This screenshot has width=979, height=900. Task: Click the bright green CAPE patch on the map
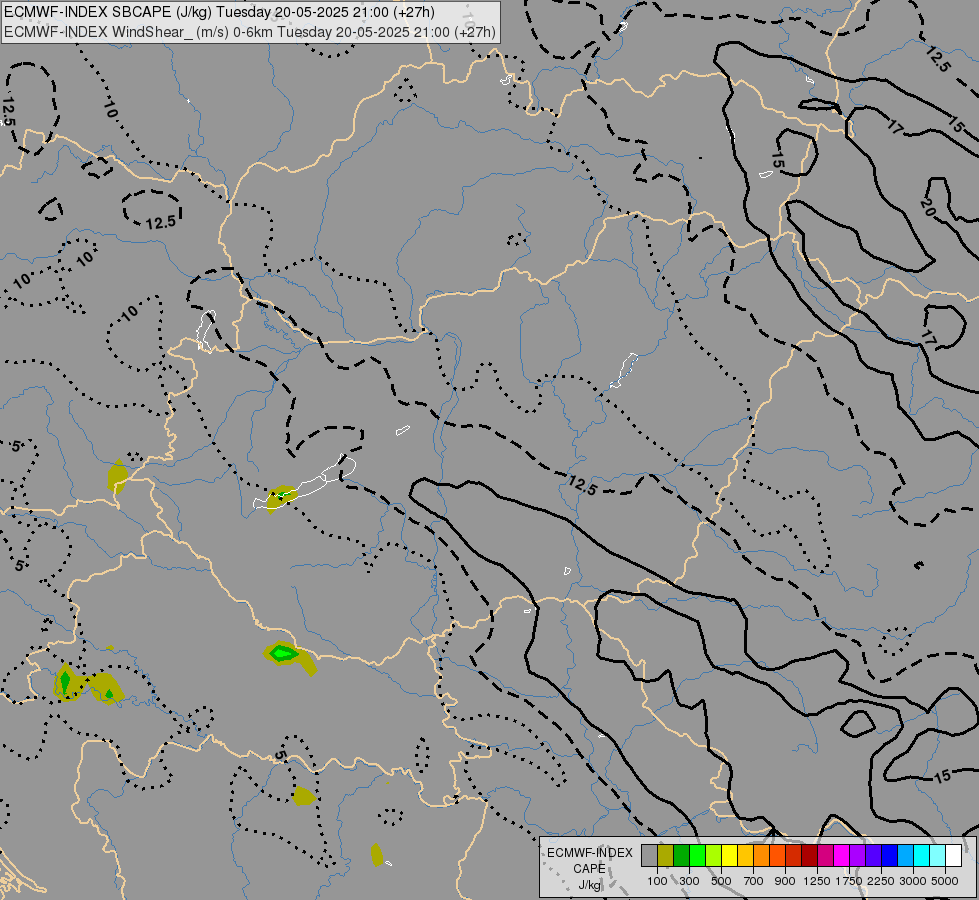(x=284, y=653)
